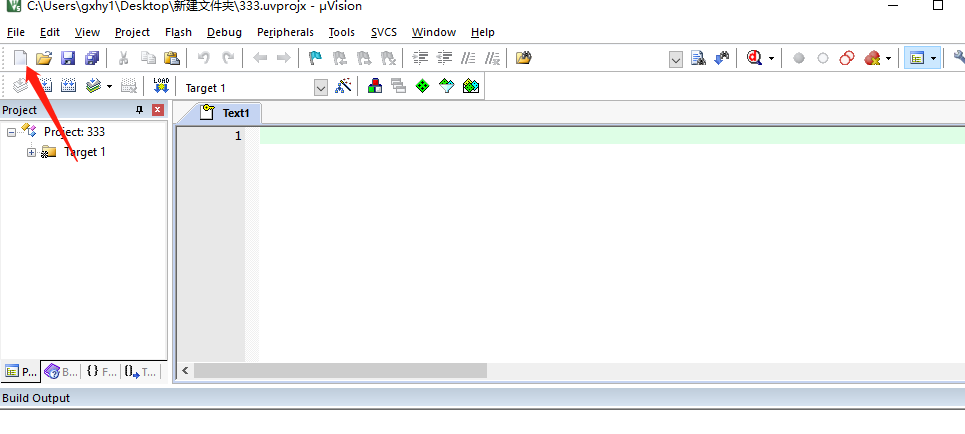Viewport: 965px width, 434px height.
Task: Open the batch build dropdown arrow
Action: click(110, 86)
